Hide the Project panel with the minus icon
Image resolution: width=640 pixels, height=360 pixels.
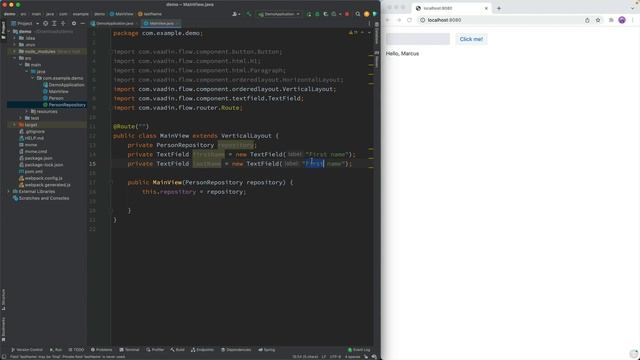tap(82, 24)
